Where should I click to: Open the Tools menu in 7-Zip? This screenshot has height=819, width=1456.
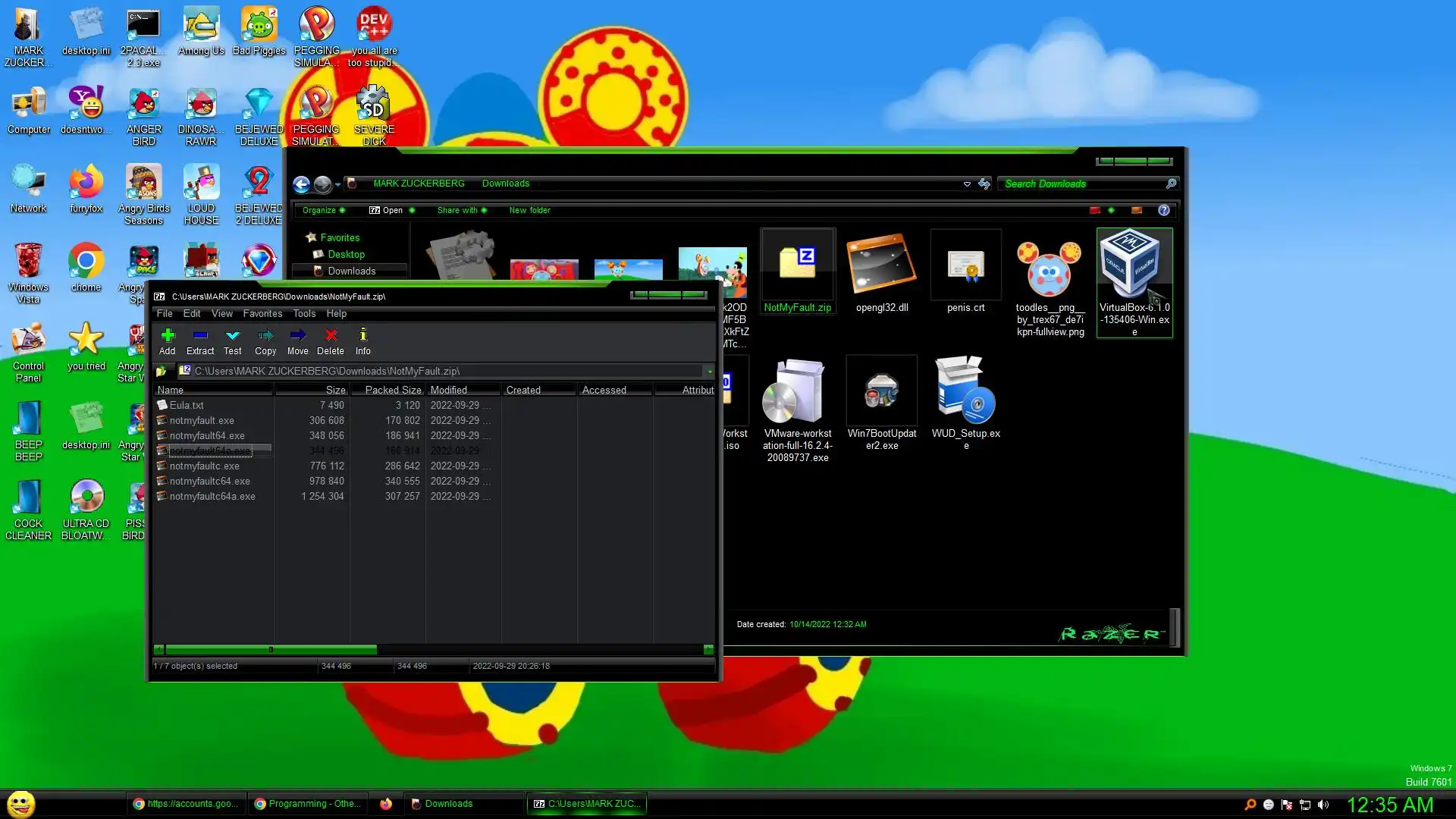click(x=304, y=313)
